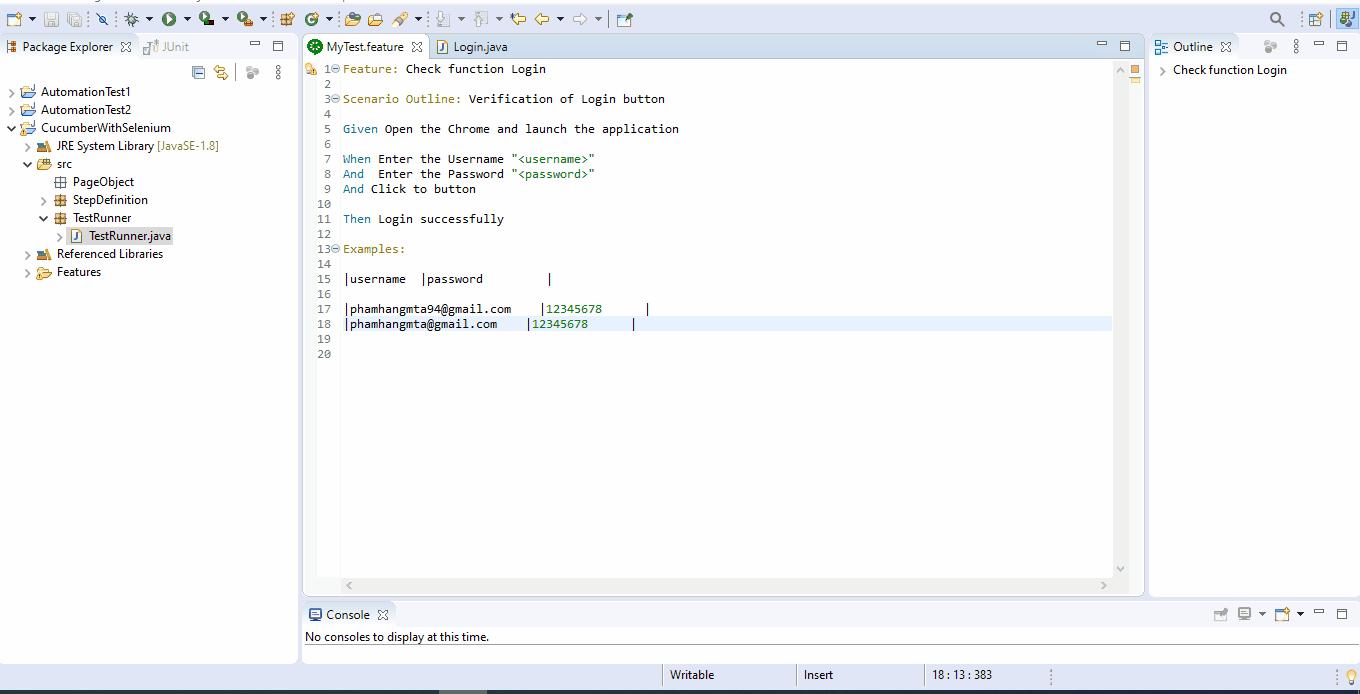1360x694 pixels.
Task: Open the dropdown arrow beside Run button
Action: (x=187, y=19)
